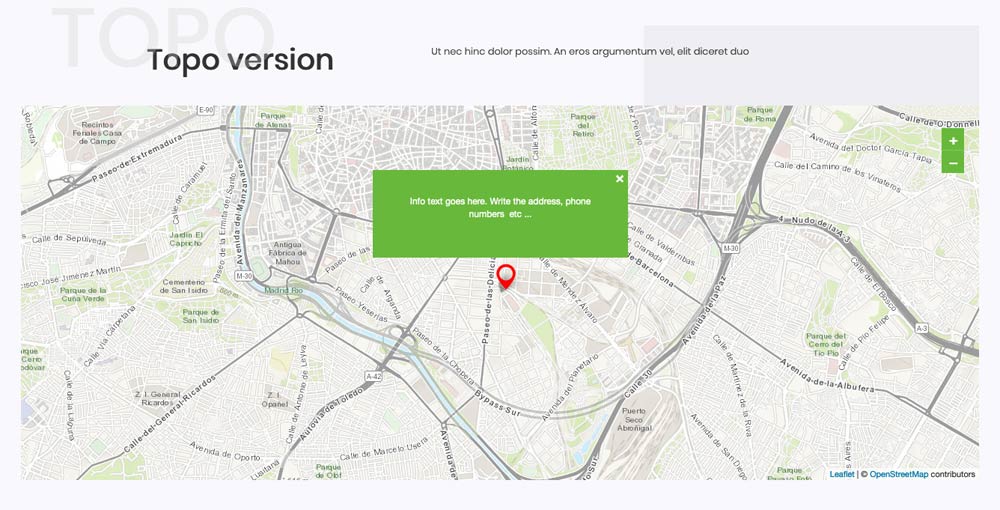The width and height of the screenshot is (1000, 510).
Task: Click the A-42 road badge
Action: 373,376
